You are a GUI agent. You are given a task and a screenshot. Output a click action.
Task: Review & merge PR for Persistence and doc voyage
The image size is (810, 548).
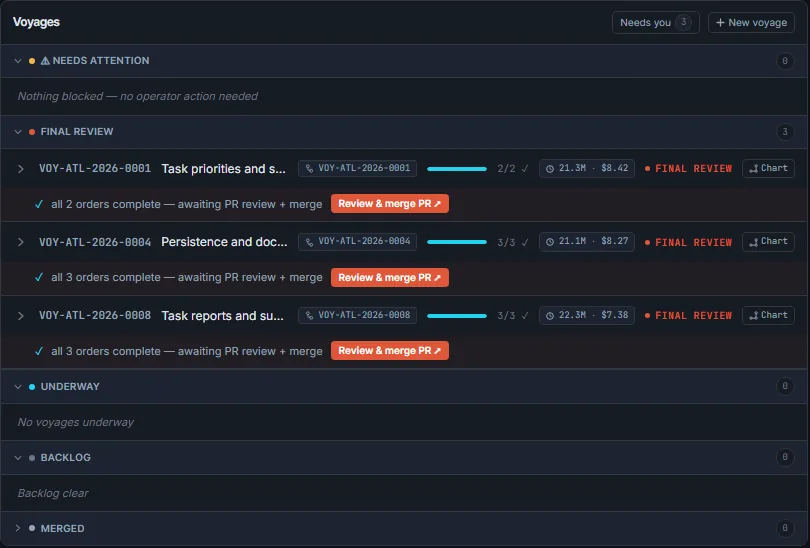390,277
